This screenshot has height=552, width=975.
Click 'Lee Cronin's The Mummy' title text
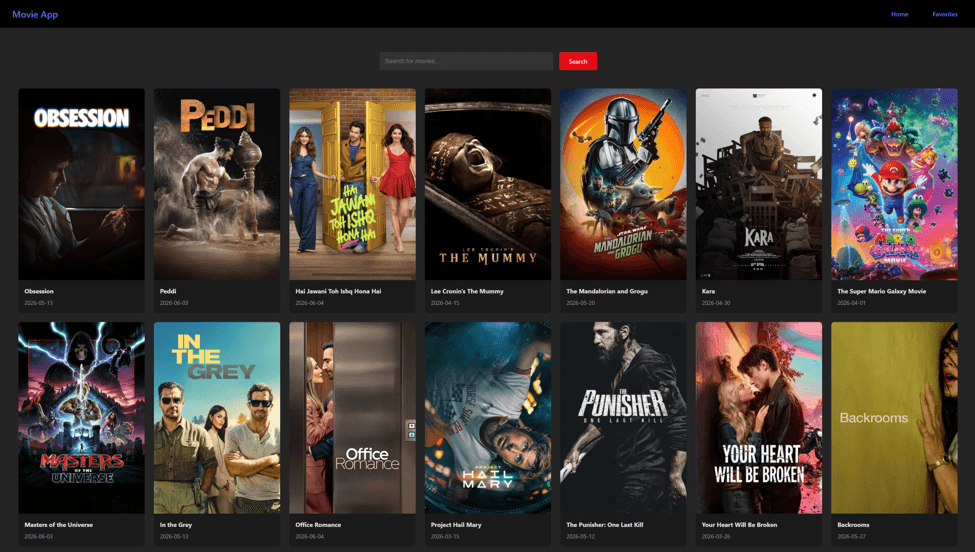467,291
